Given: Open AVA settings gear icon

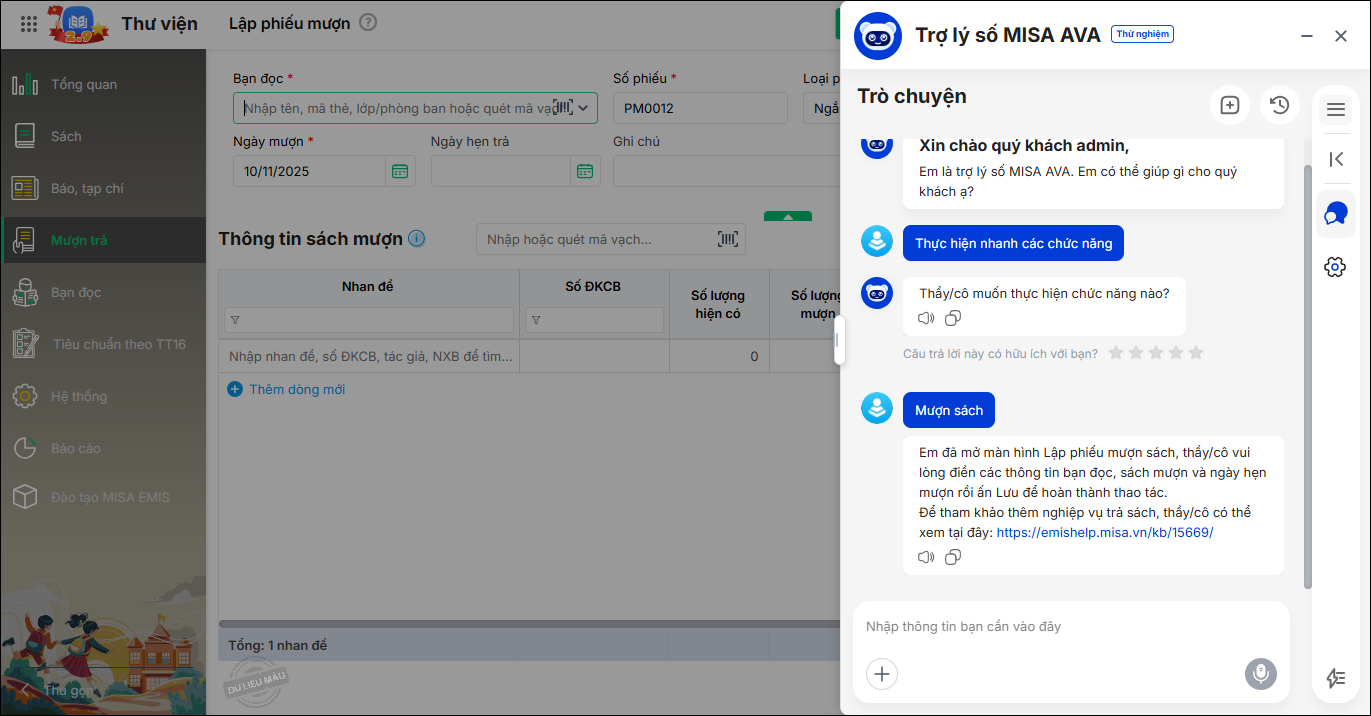Looking at the screenshot, I should [x=1335, y=267].
